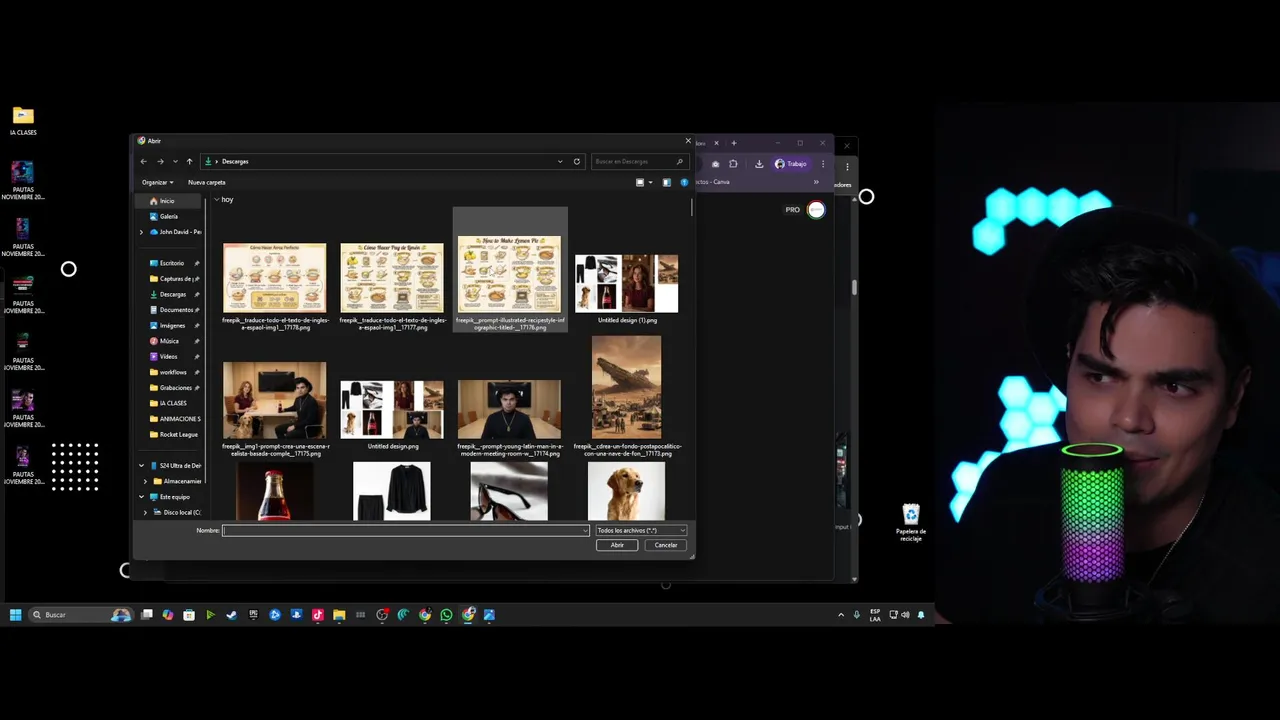
Task: Select the freepik ...17177.png thumbnail
Action: click(392, 280)
